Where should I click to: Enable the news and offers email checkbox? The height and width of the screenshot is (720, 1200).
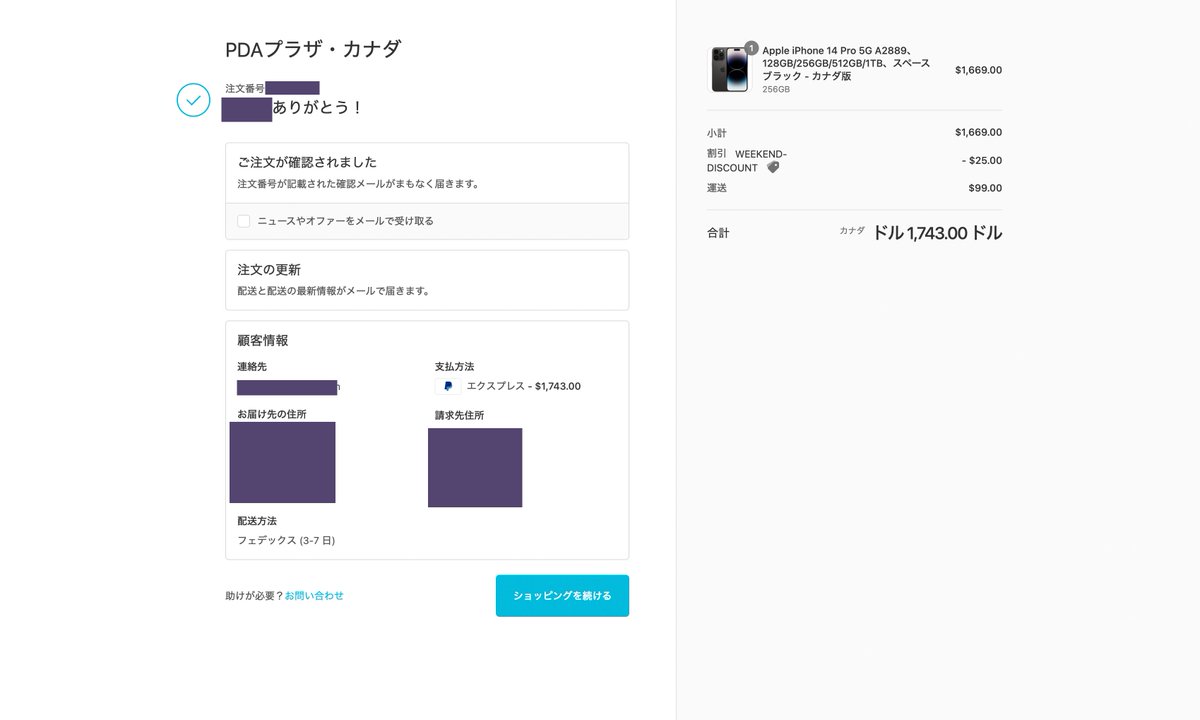tap(244, 221)
